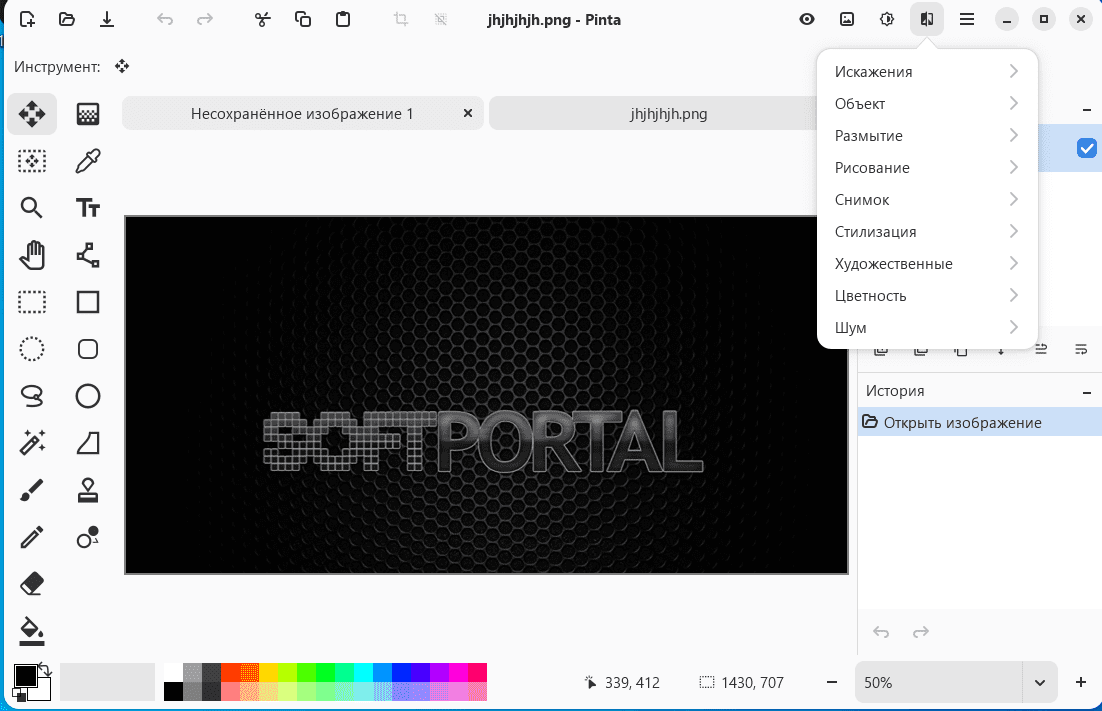The image size is (1102, 711).
Task: Select the Text tool
Action: 88,208
